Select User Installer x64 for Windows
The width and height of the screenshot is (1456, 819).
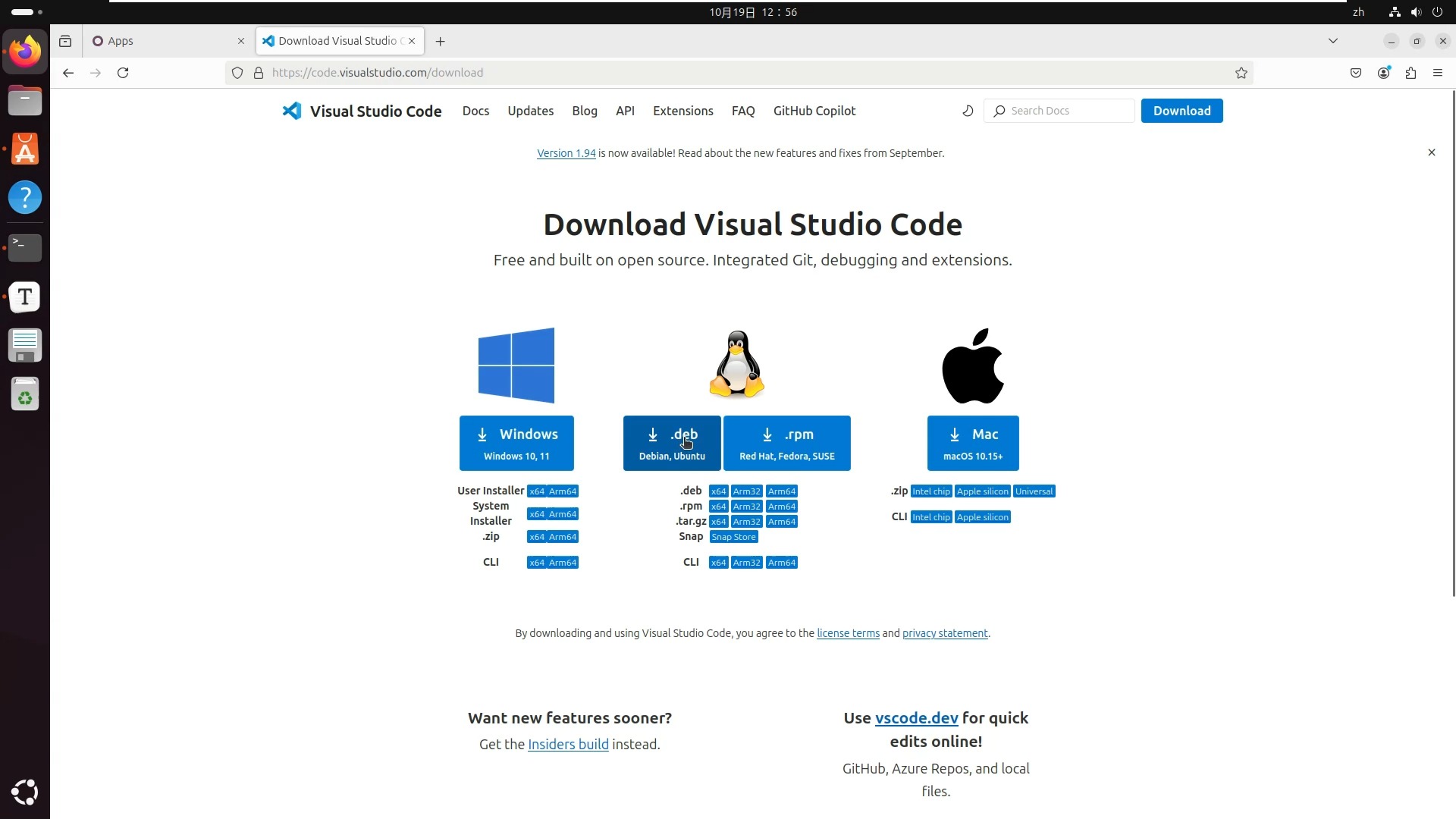pos(537,491)
